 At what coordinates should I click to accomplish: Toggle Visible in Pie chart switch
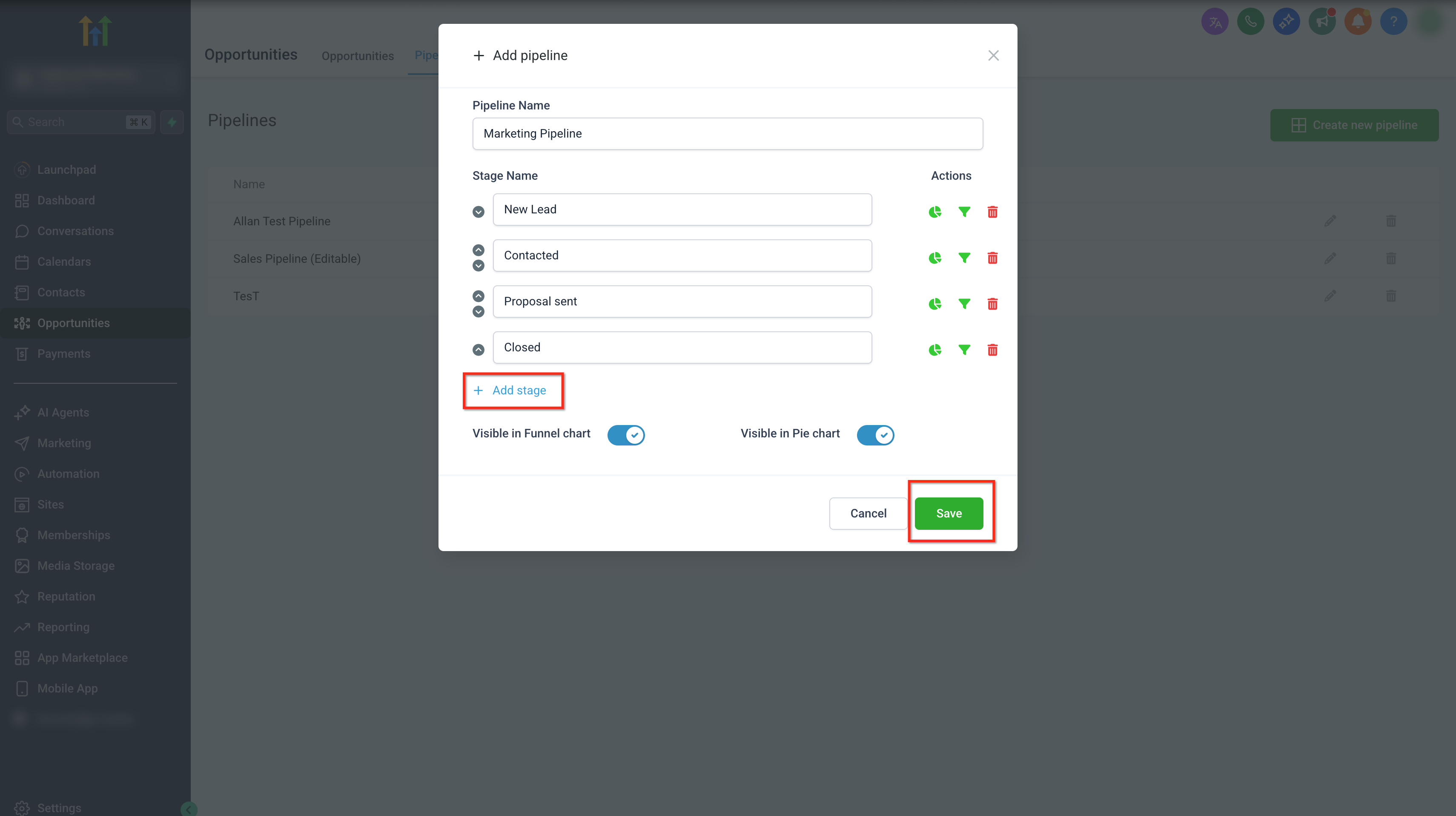875,435
